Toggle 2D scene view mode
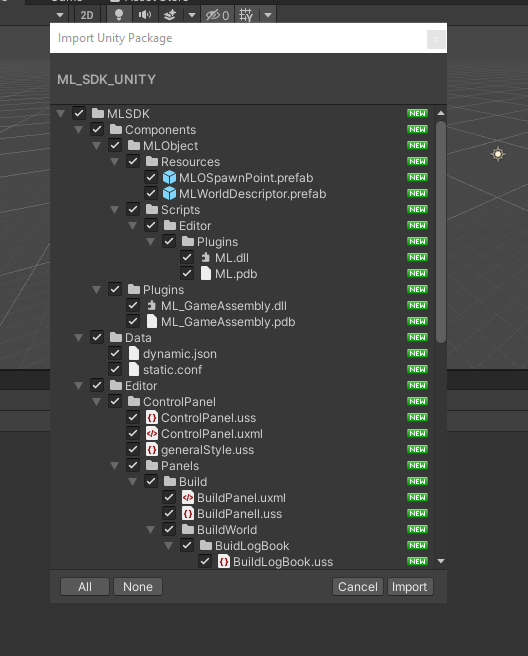 tap(87, 15)
